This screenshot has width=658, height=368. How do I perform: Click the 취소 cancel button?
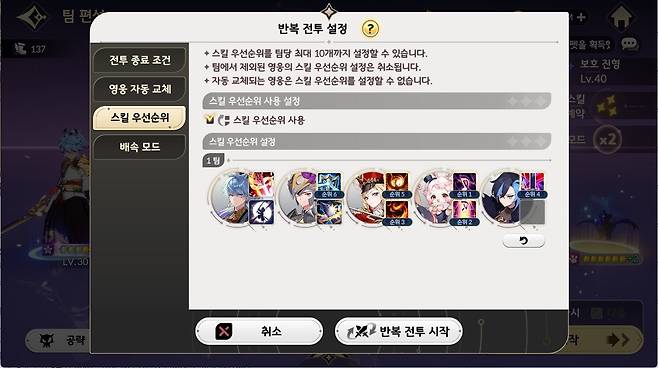(x=259, y=331)
